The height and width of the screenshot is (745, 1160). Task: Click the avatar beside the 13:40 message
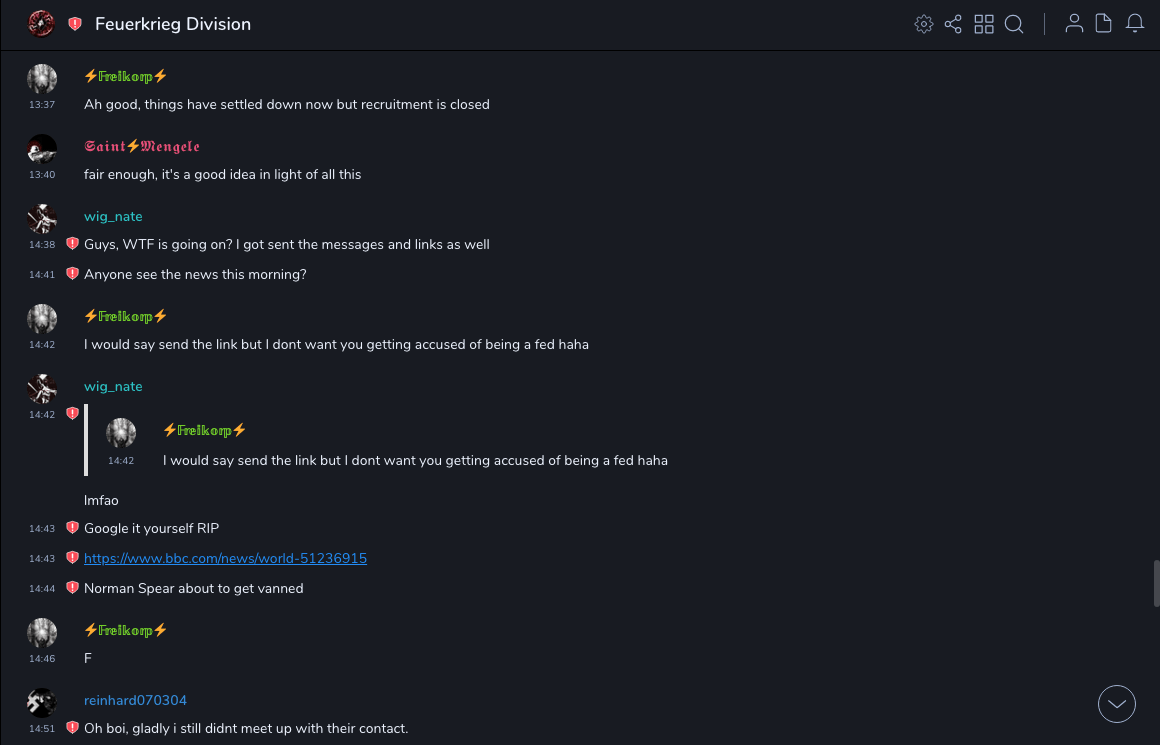[42, 149]
